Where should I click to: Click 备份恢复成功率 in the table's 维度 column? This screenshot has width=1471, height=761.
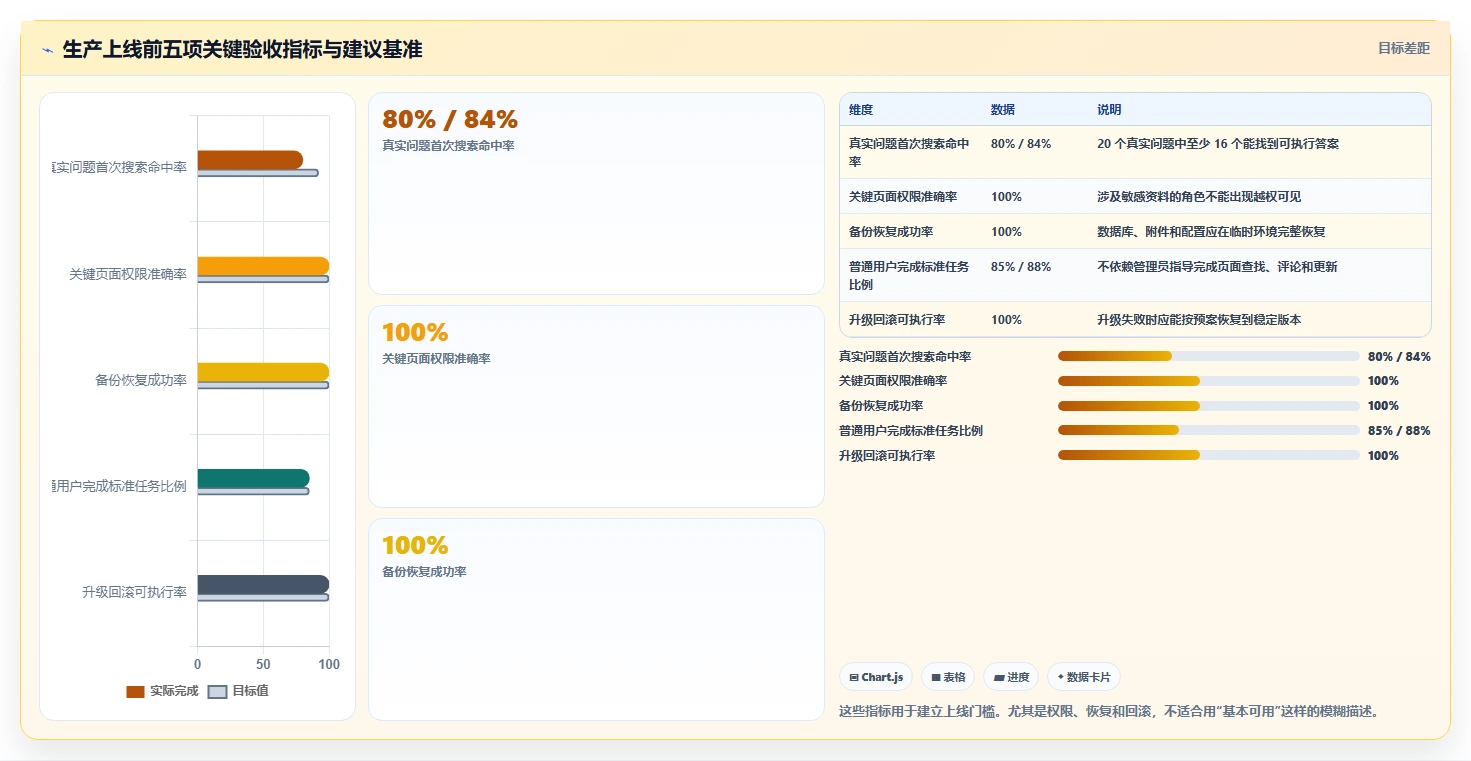(x=891, y=232)
